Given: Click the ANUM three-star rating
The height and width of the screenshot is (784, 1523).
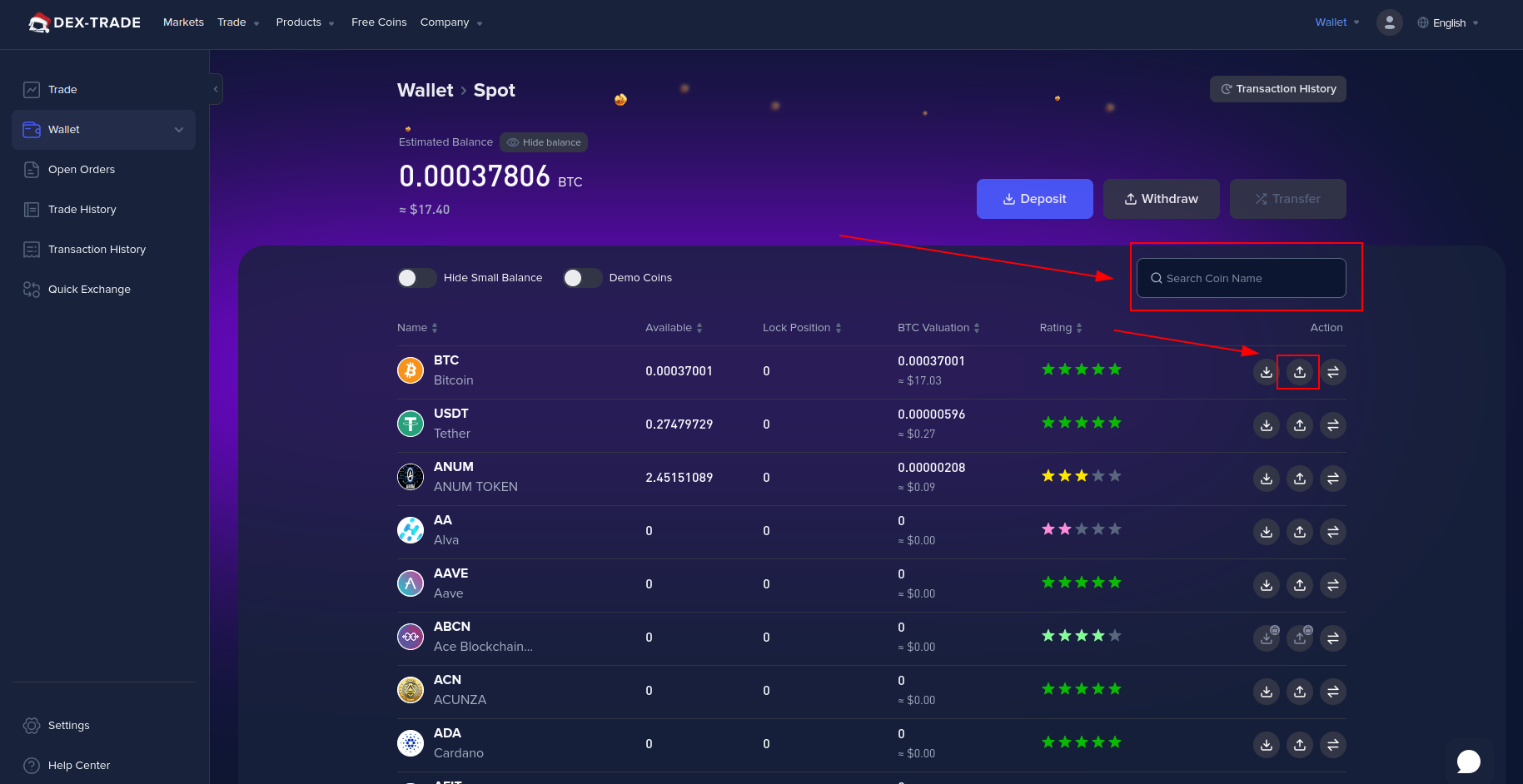Looking at the screenshot, I should point(1081,476).
